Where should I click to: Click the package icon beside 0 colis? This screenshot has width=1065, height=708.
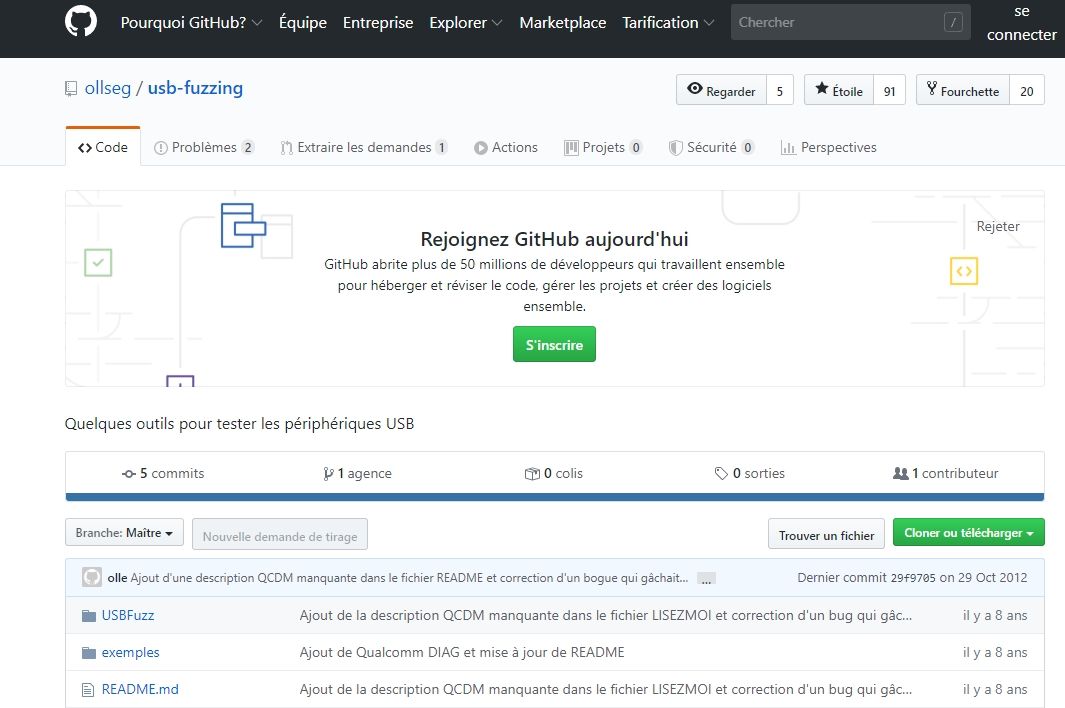532,474
